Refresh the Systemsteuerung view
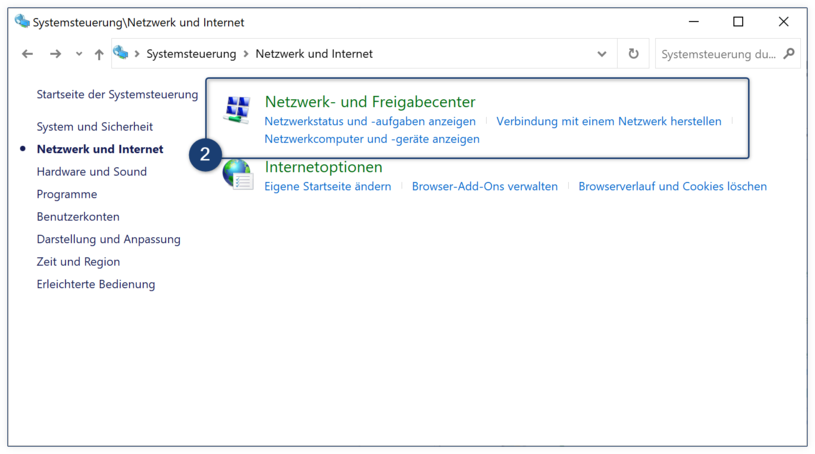 pos(633,54)
